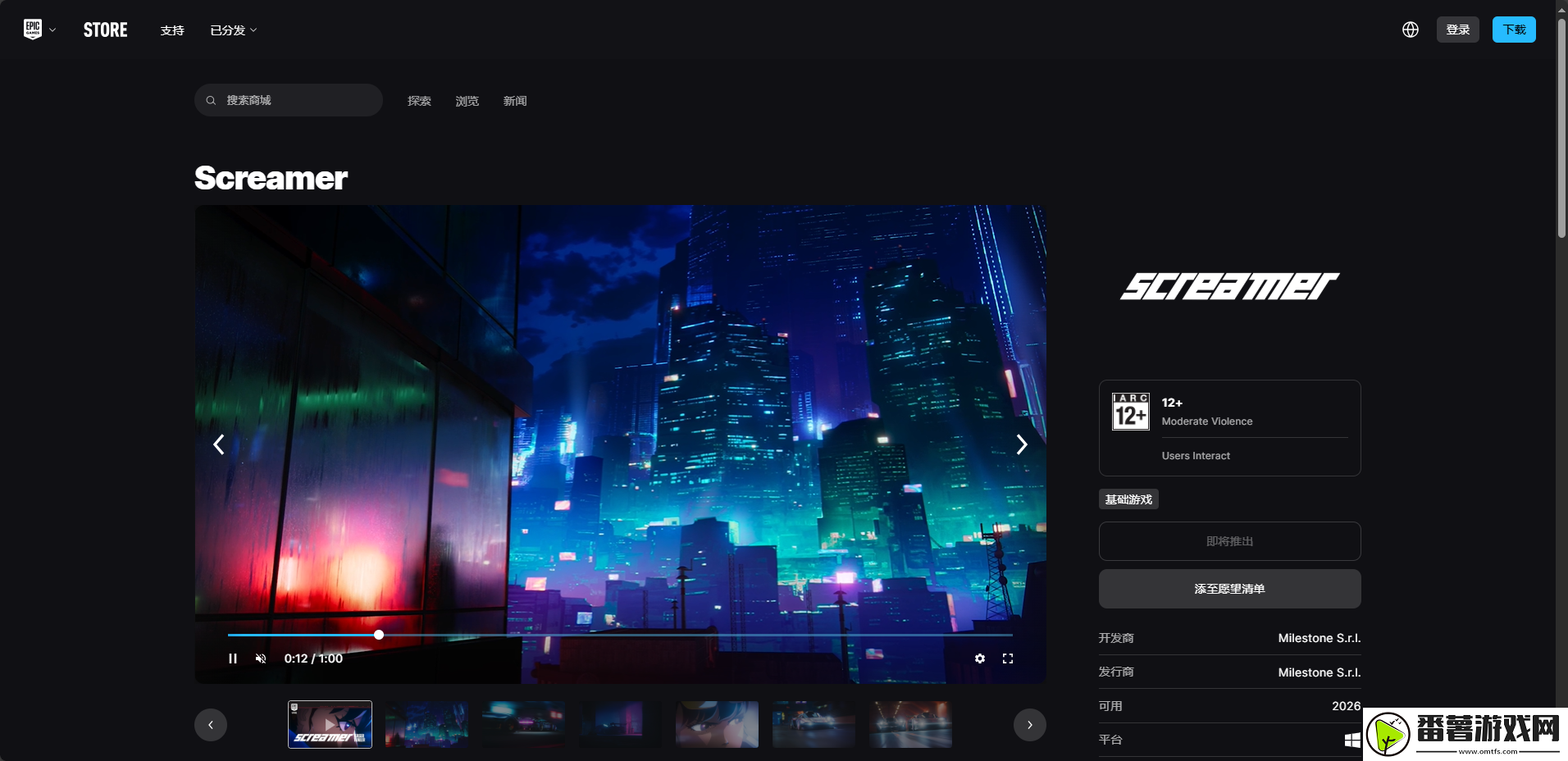Go to previous media slide arrow
1568x761 pixels.
pyautogui.click(x=219, y=444)
